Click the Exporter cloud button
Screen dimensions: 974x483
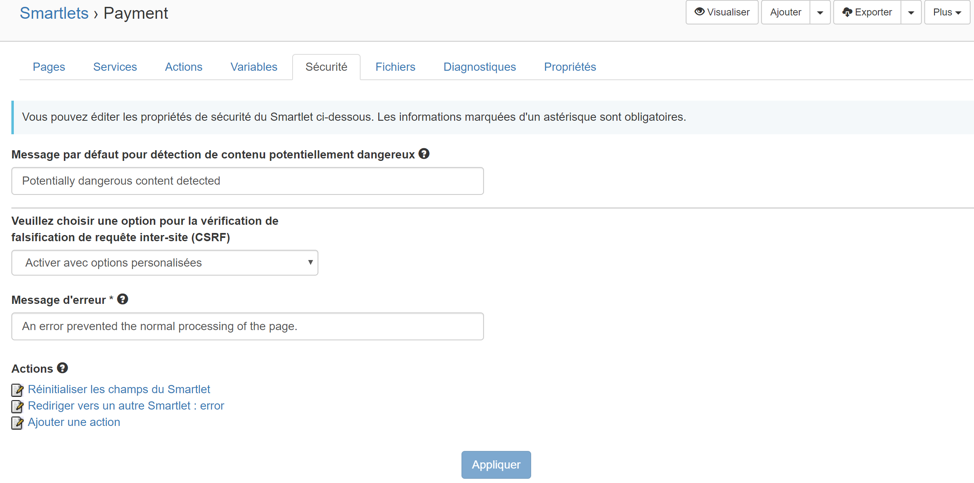click(867, 12)
